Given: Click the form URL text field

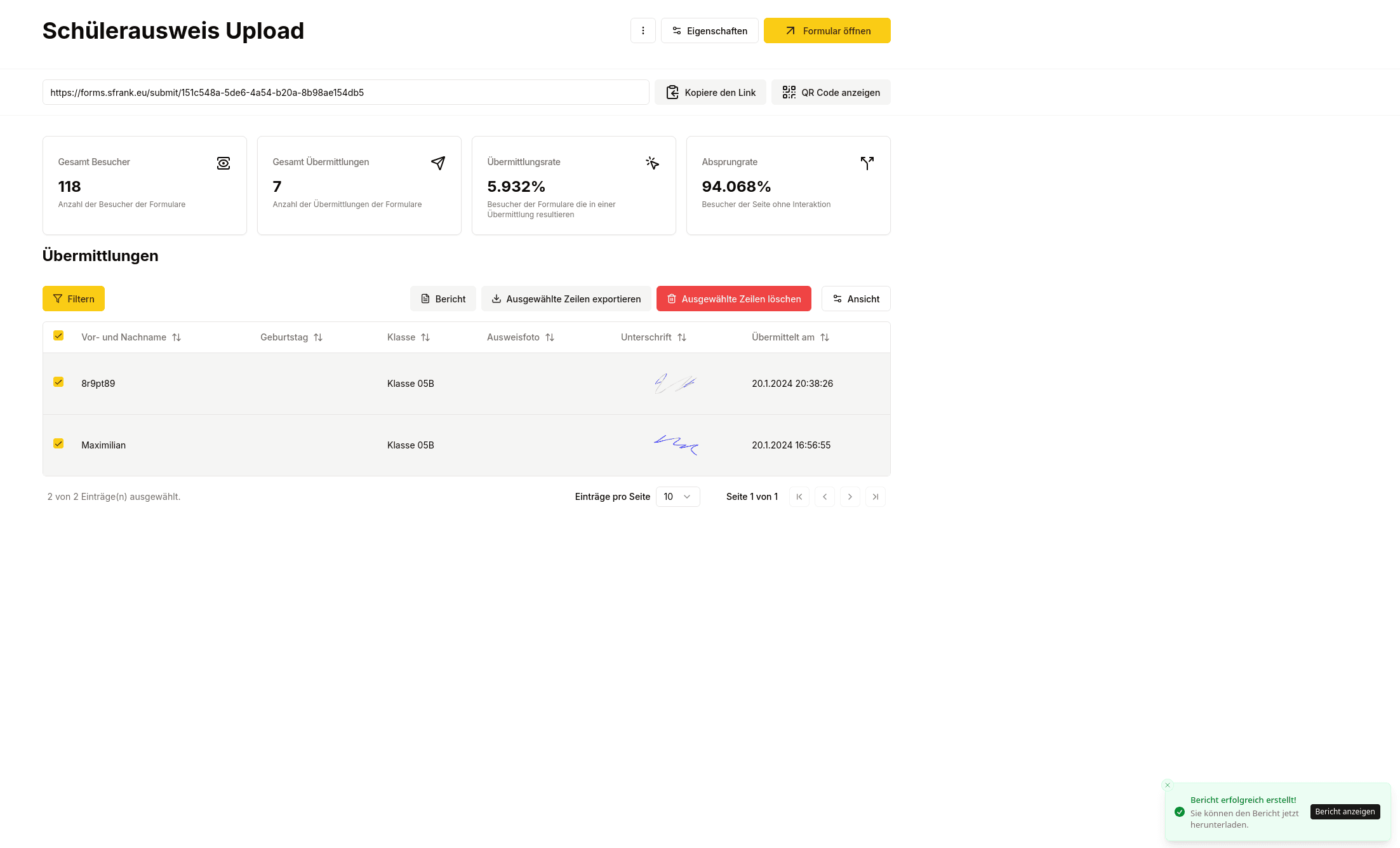Looking at the screenshot, I should [345, 92].
